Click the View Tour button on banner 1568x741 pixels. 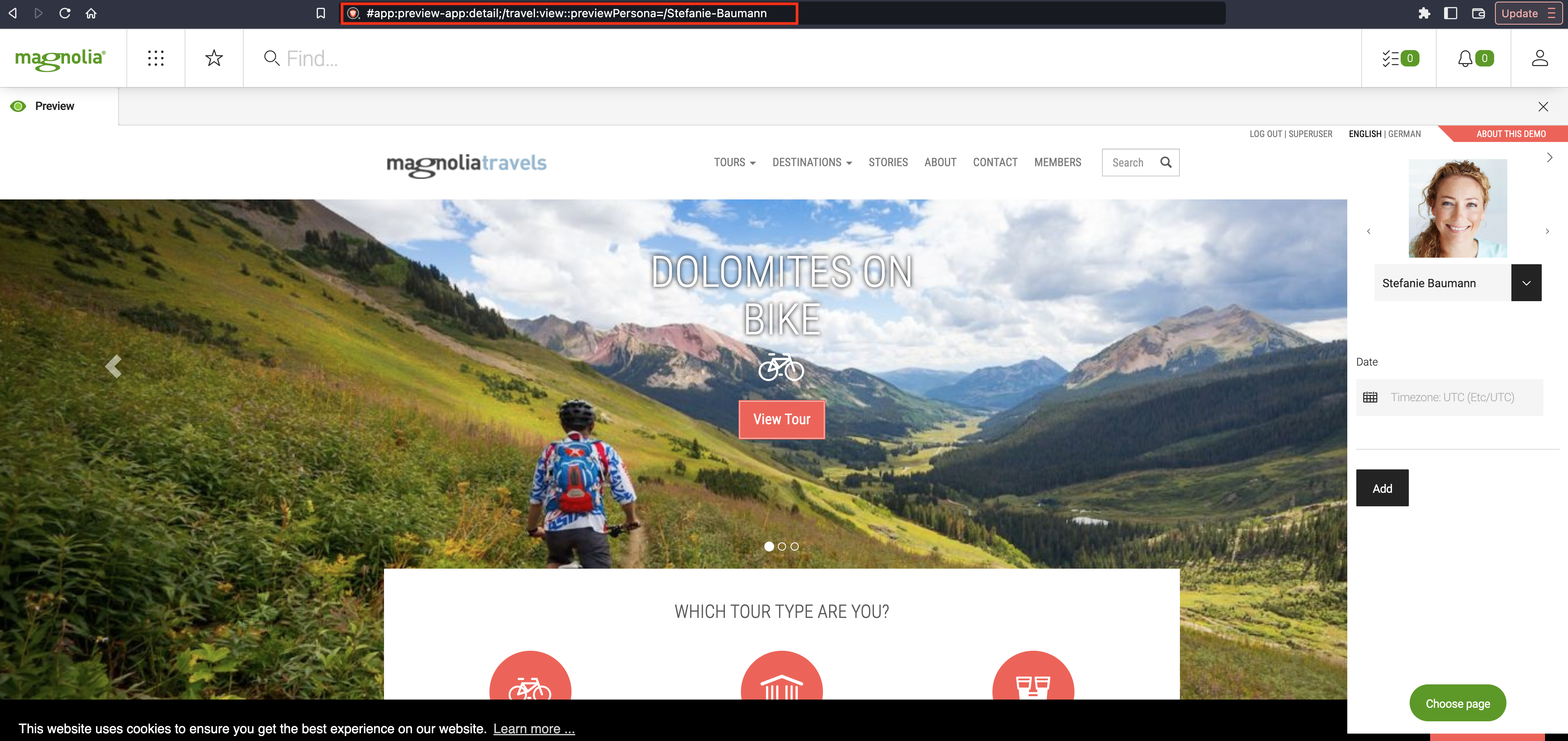click(x=781, y=419)
